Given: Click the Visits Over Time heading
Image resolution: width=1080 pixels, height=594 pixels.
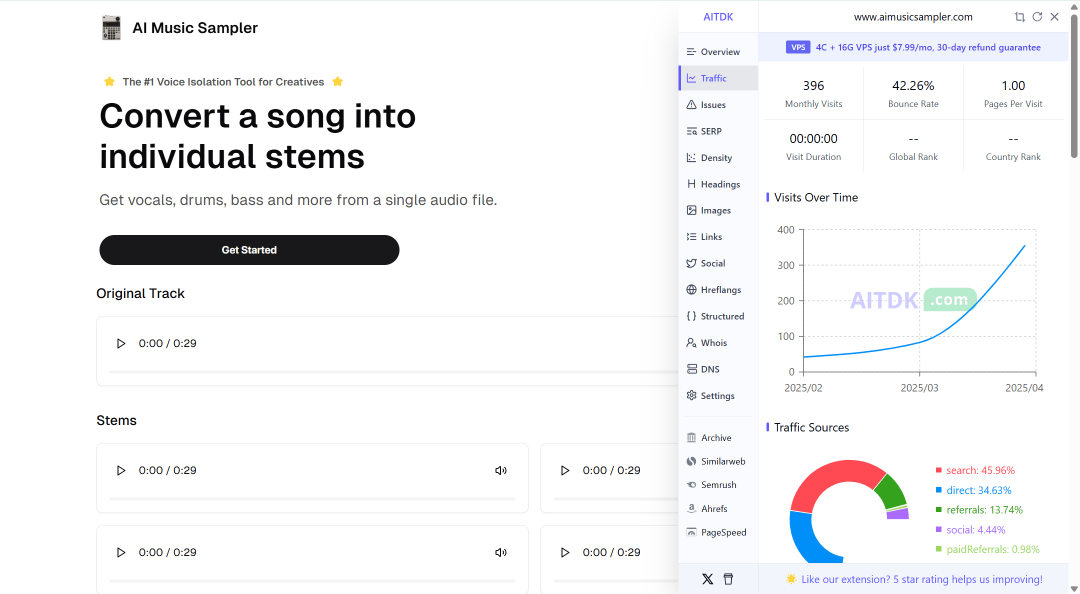Looking at the screenshot, I should (816, 197).
